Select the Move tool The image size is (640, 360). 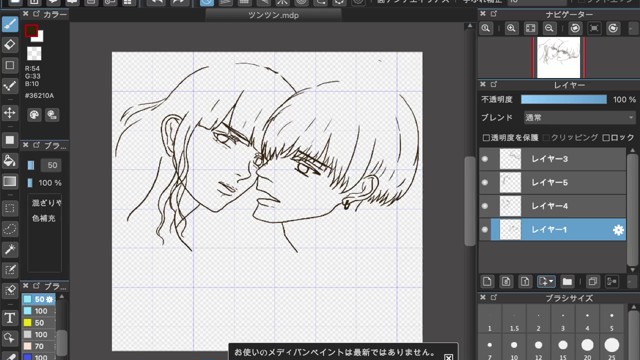tap(10, 113)
